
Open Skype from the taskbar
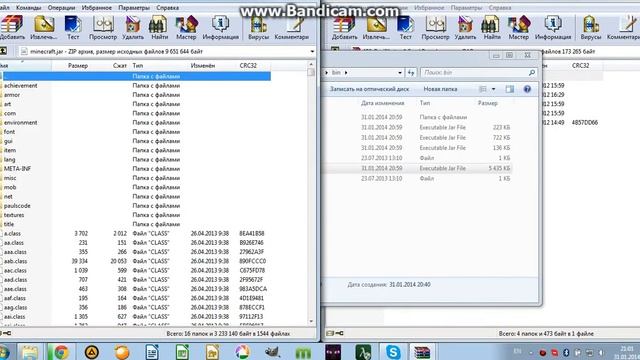(393, 352)
